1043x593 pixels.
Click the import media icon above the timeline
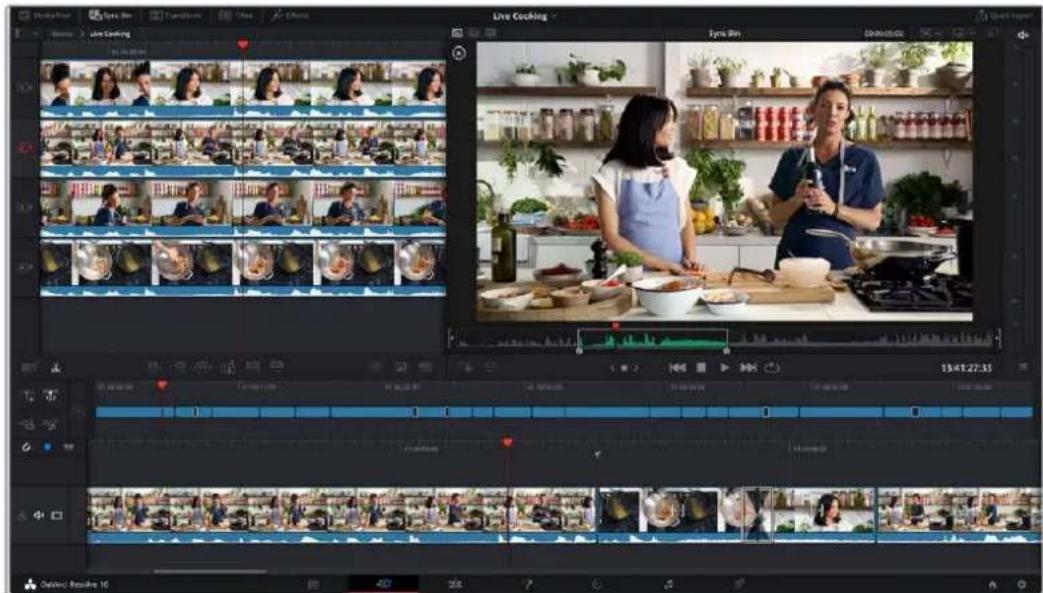pos(29,367)
